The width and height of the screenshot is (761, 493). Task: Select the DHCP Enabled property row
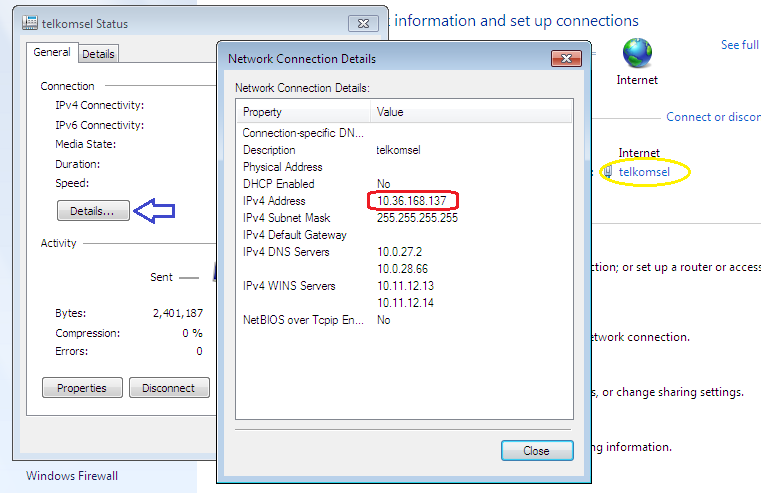click(404, 184)
